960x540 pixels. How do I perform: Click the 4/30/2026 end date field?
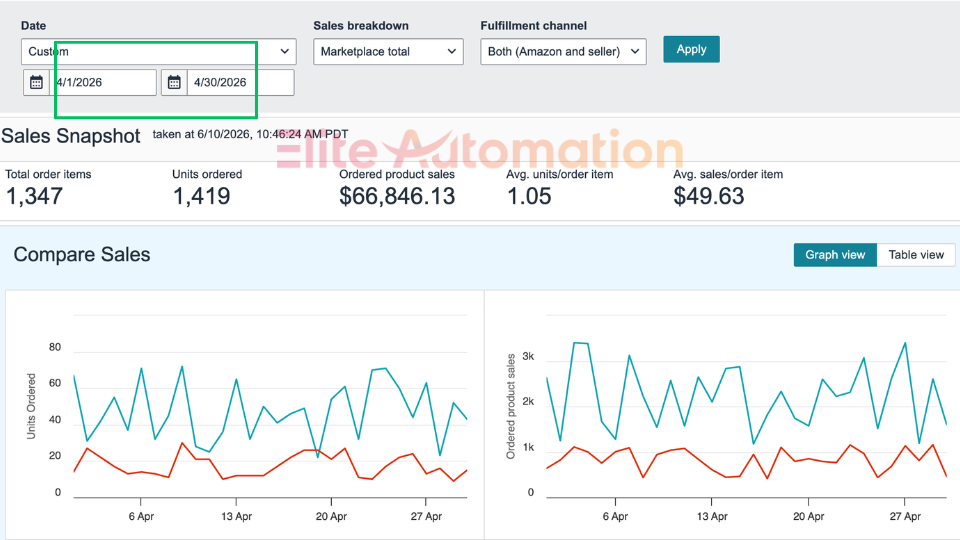click(241, 82)
